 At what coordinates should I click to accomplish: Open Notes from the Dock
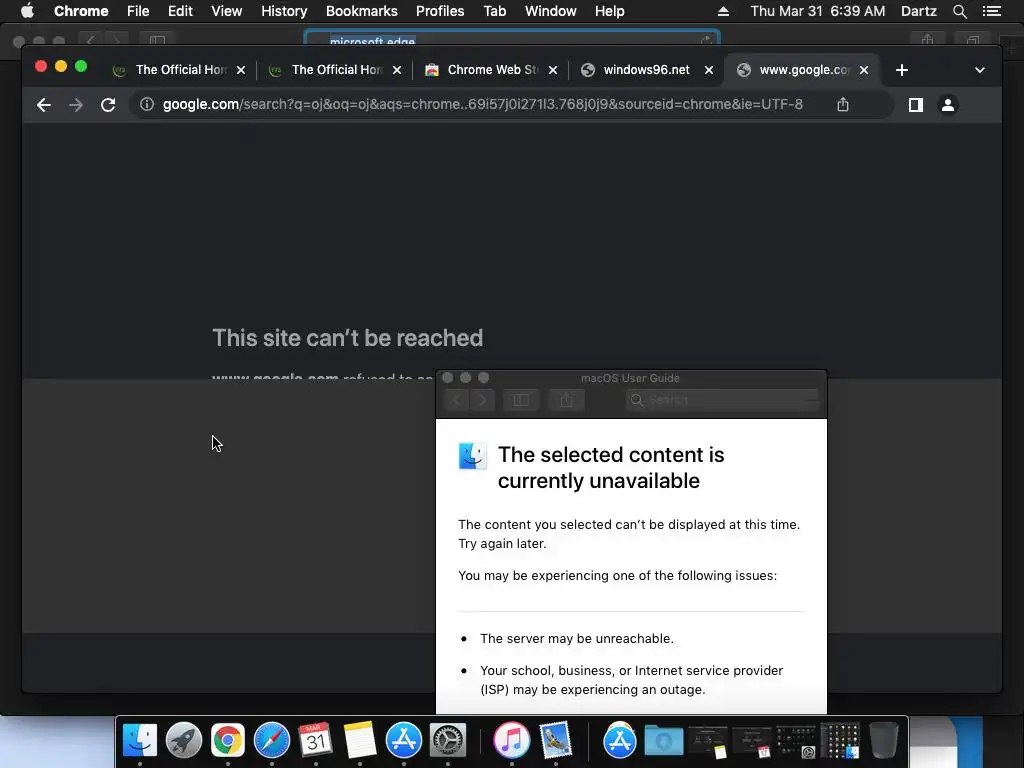click(x=360, y=740)
